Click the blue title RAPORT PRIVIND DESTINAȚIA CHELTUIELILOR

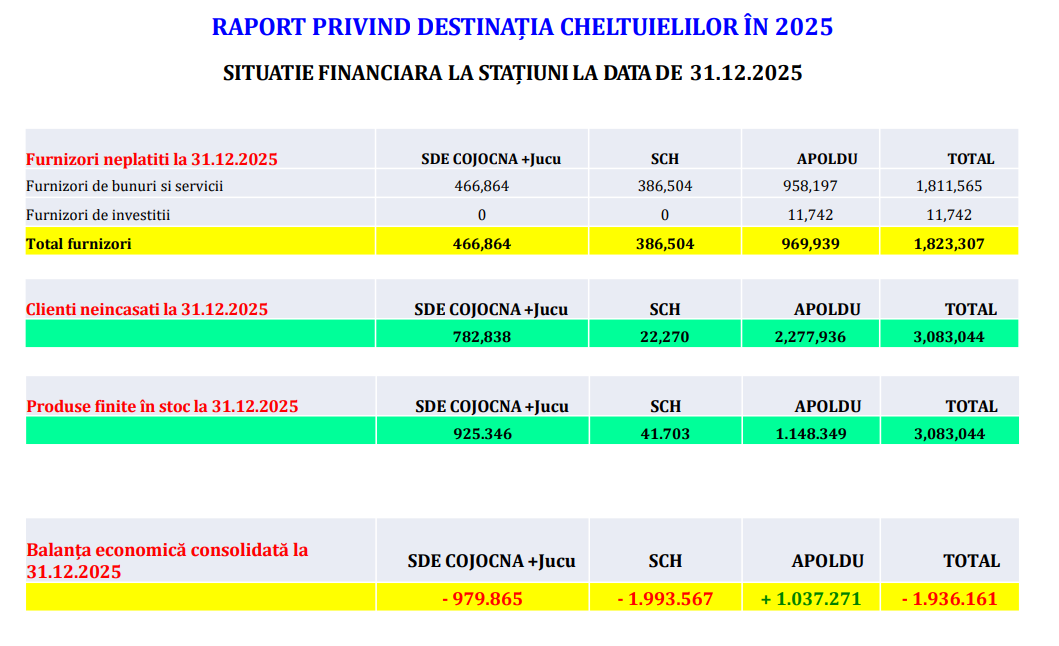point(521,27)
